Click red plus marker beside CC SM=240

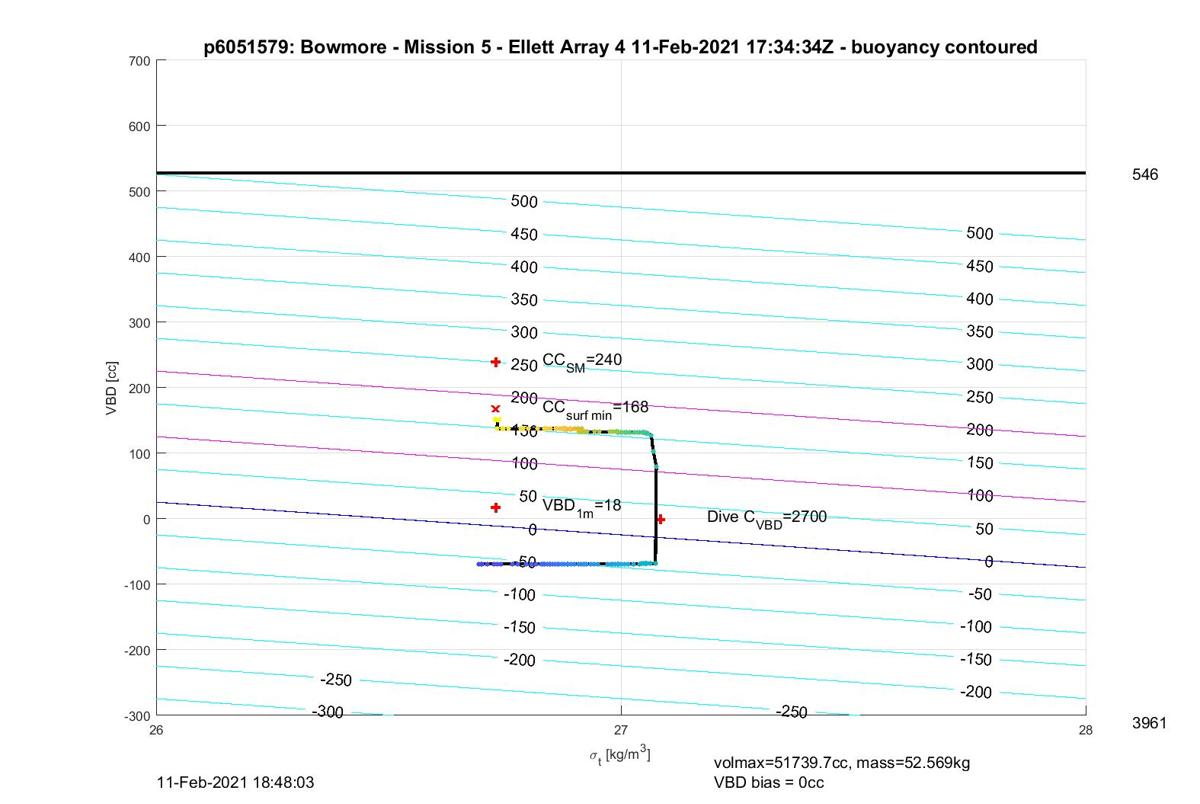tap(495, 362)
